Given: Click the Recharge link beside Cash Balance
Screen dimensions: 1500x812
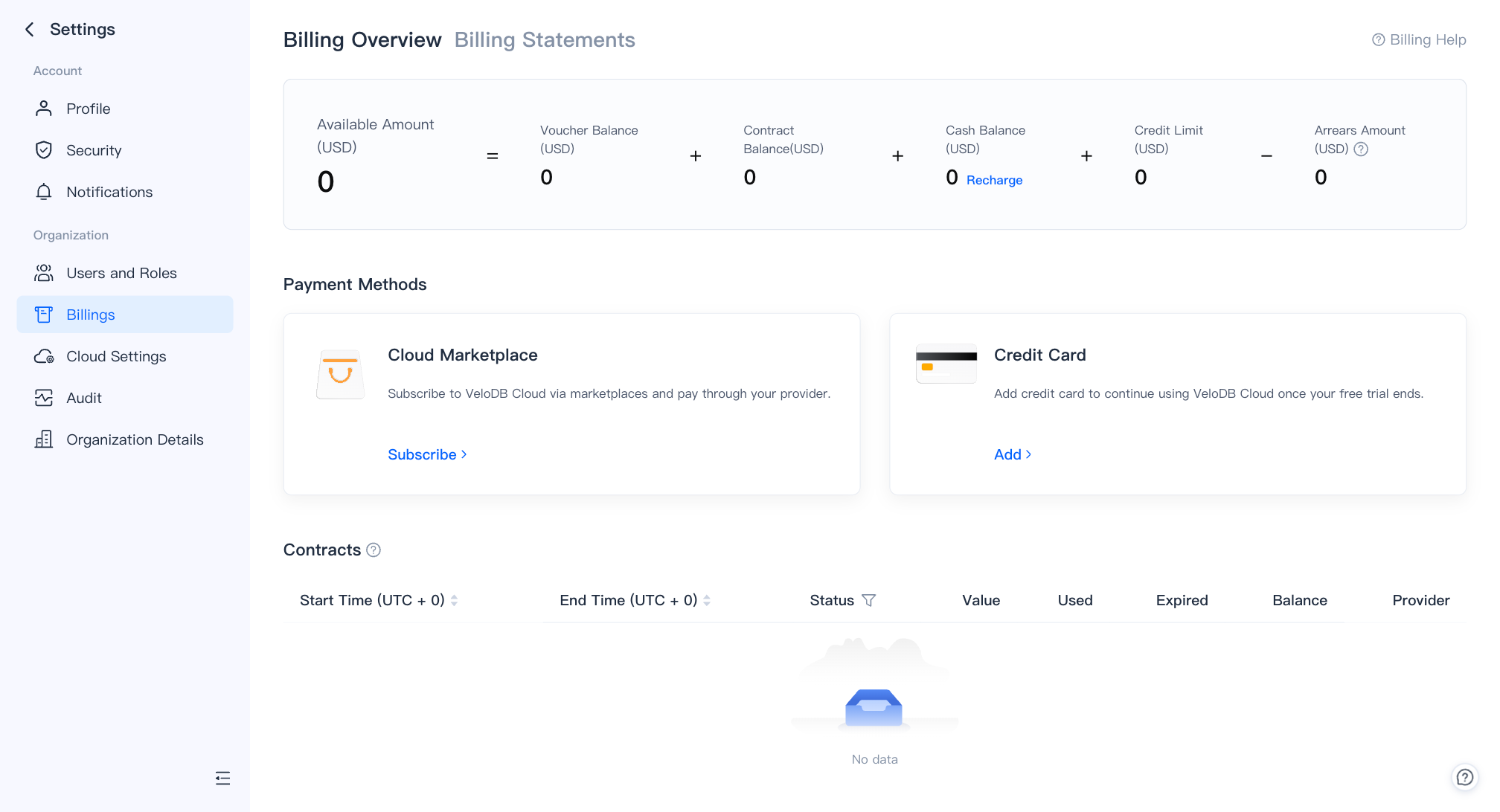Looking at the screenshot, I should pos(994,179).
